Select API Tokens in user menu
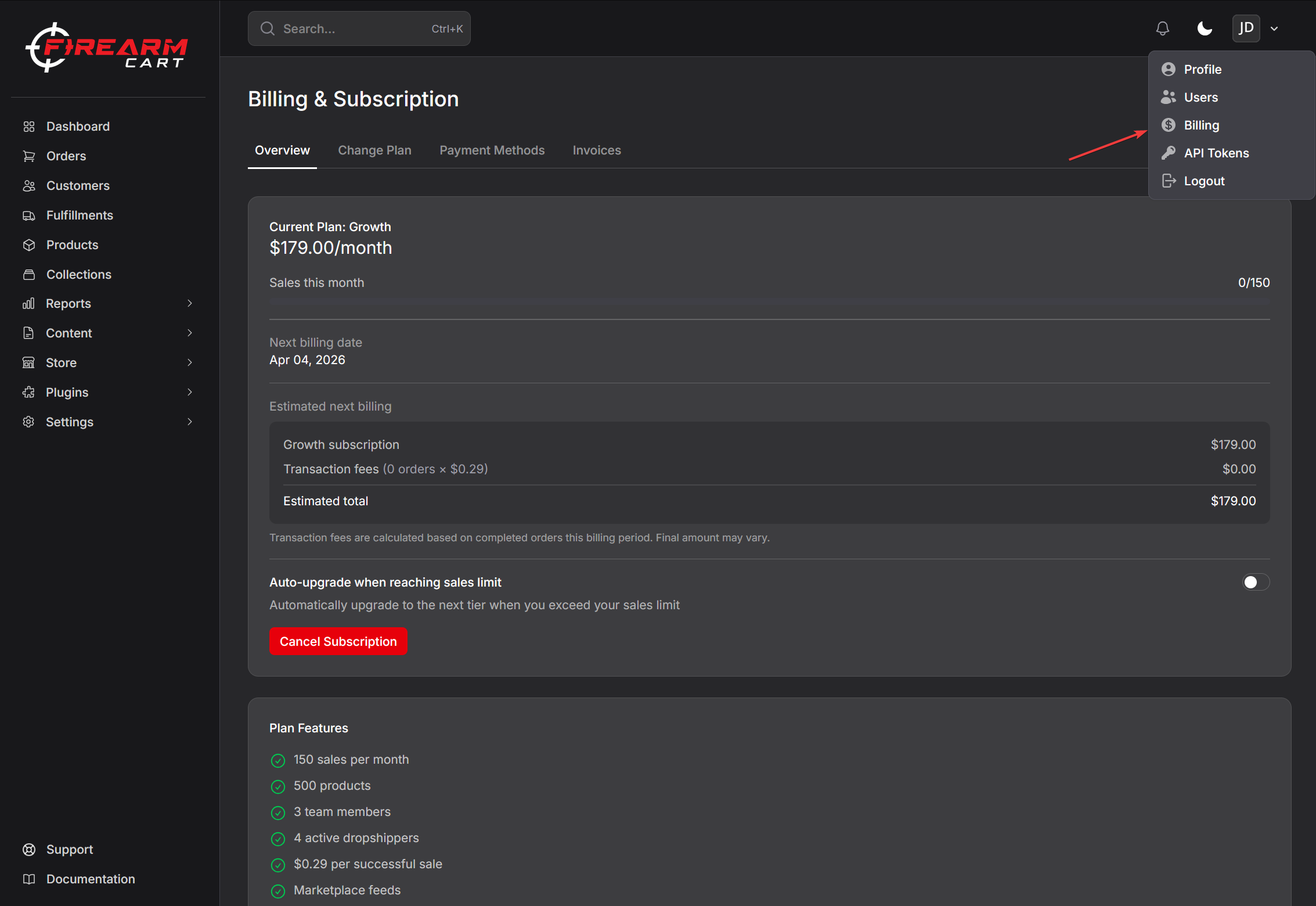Screen dimensions: 1316x906 [1231, 153]
